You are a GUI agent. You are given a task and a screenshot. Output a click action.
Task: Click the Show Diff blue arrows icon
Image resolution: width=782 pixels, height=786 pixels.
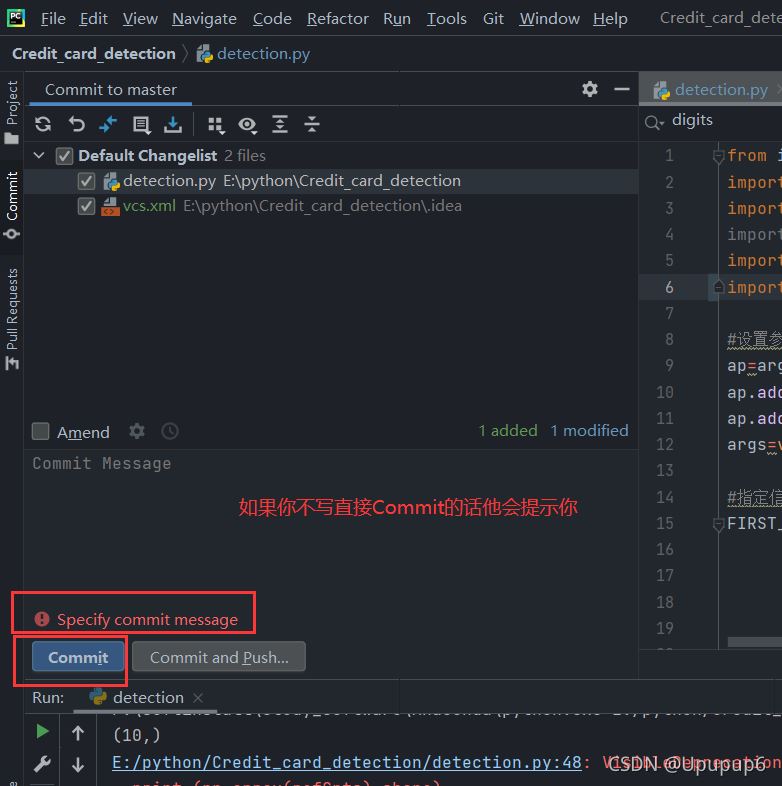[108, 124]
